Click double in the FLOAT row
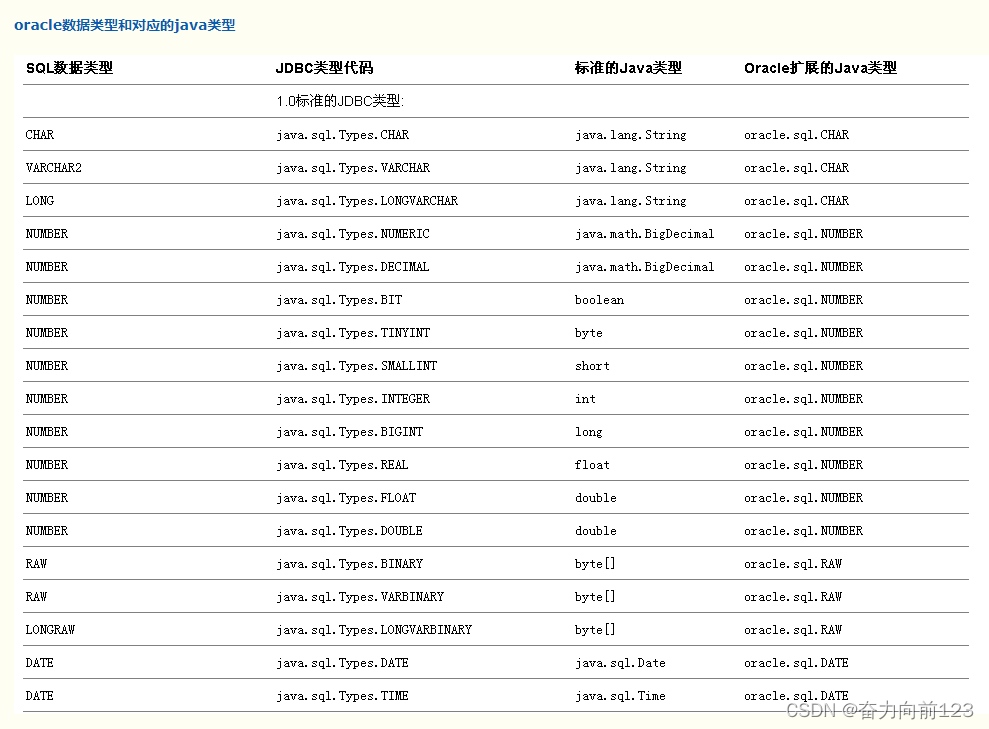 [595, 498]
